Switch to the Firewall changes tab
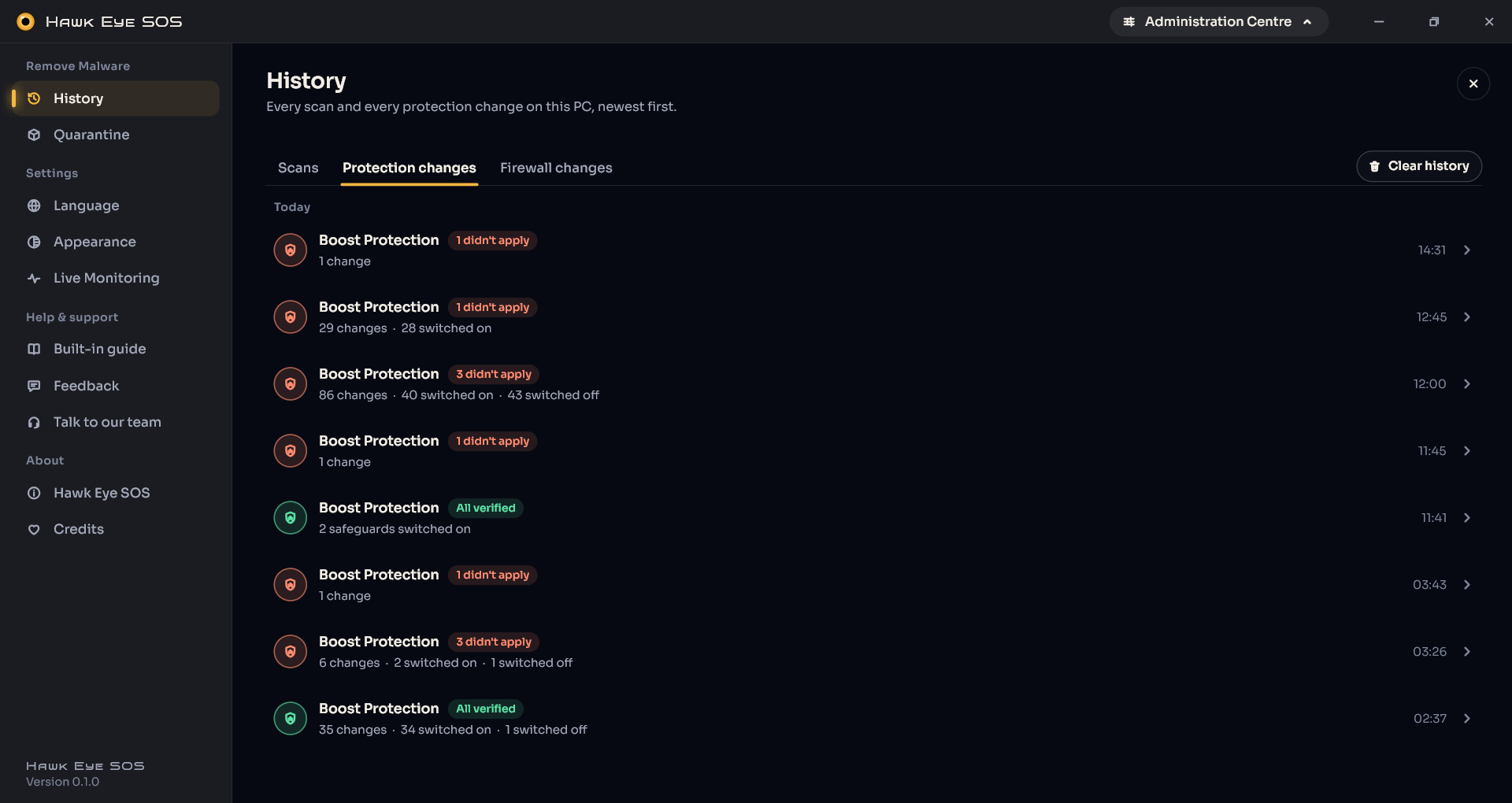Image resolution: width=1512 pixels, height=803 pixels. [556, 168]
